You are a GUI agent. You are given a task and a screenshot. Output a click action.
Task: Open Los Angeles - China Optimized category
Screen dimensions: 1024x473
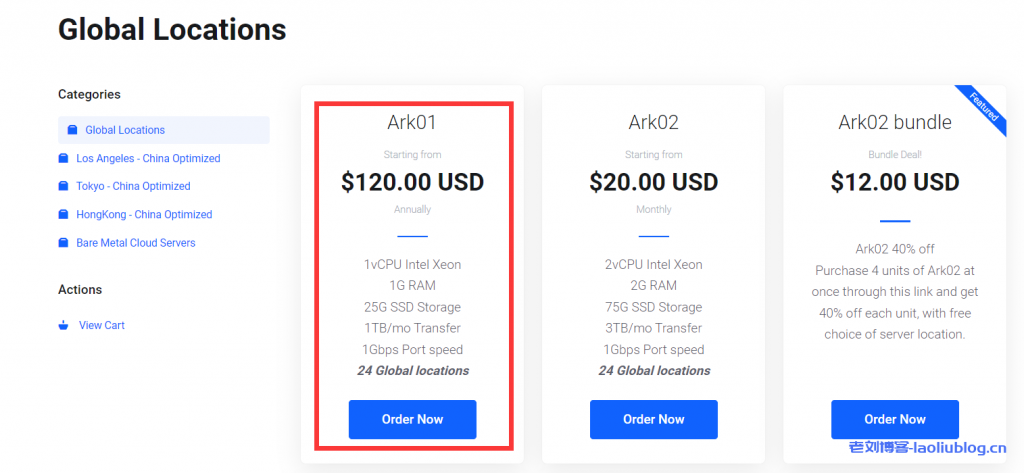point(148,158)
